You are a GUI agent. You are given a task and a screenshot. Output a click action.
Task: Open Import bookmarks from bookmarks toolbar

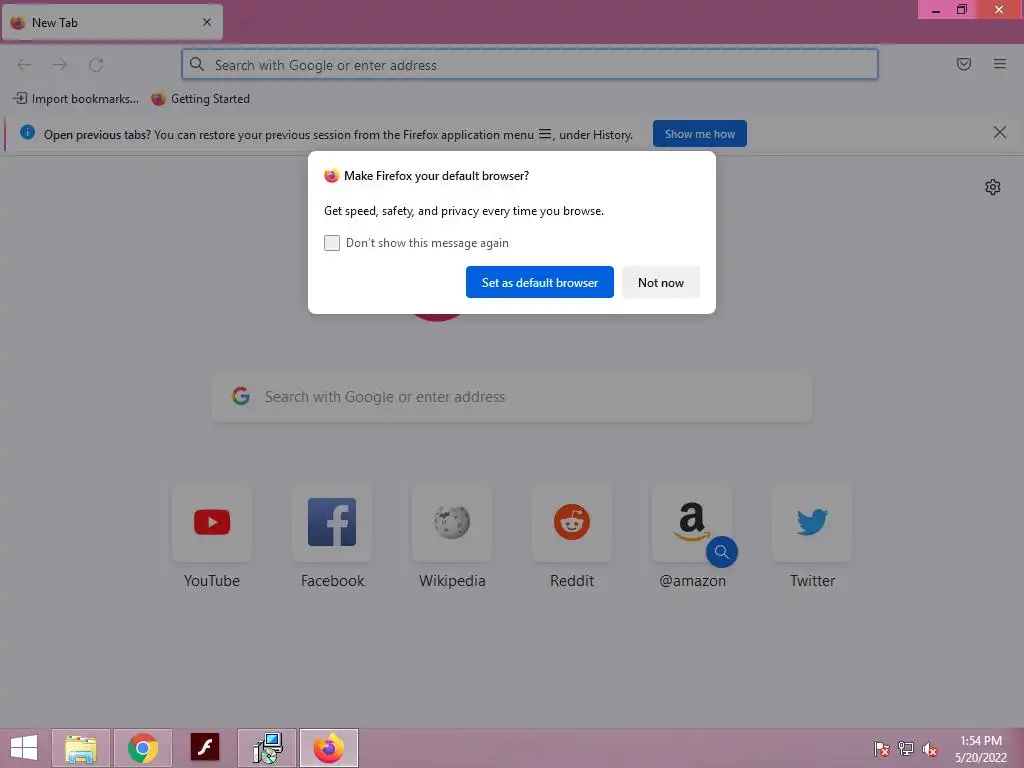(76, 99)
